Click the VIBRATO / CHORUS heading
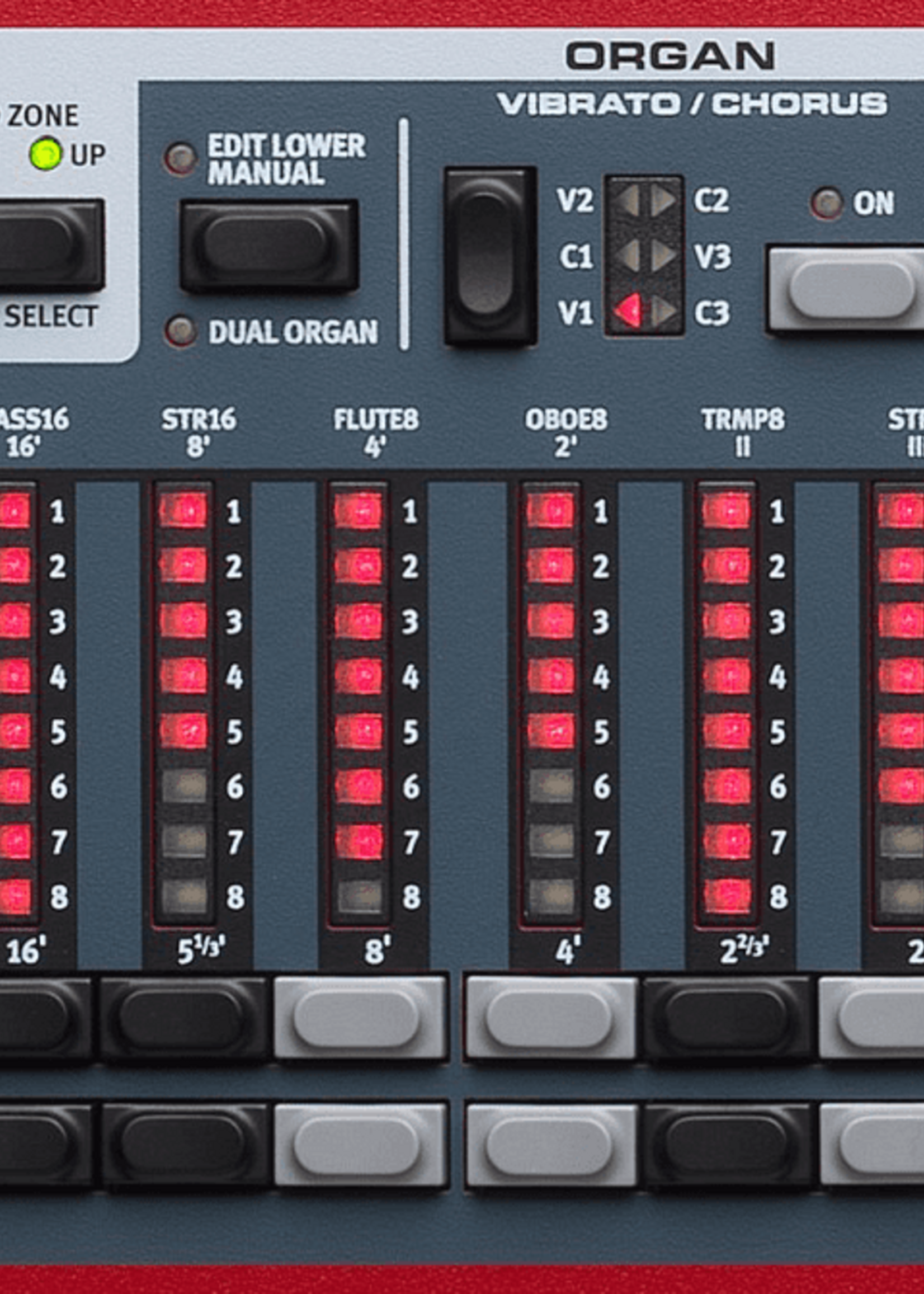This screenshot has height=1294, width=924. (x=692, y=104)
